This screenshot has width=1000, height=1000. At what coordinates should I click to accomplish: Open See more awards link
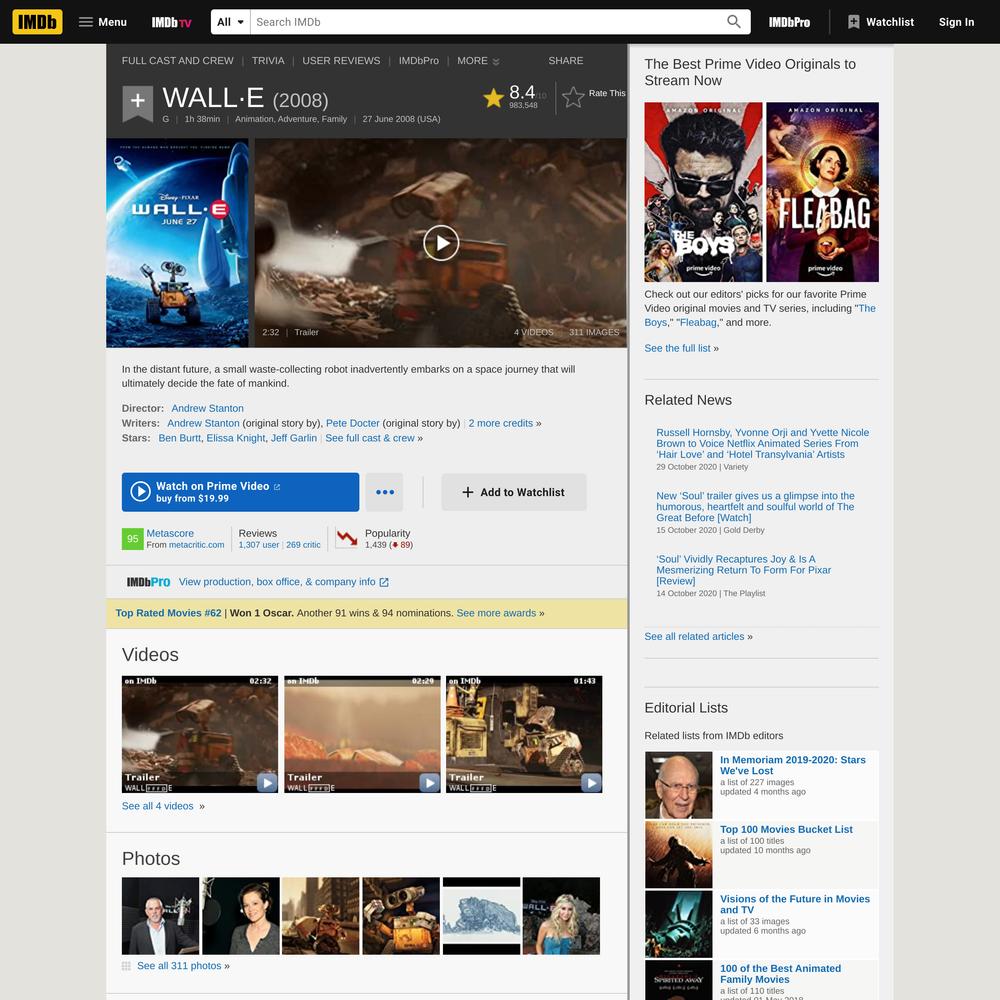(x=496, y=613)
